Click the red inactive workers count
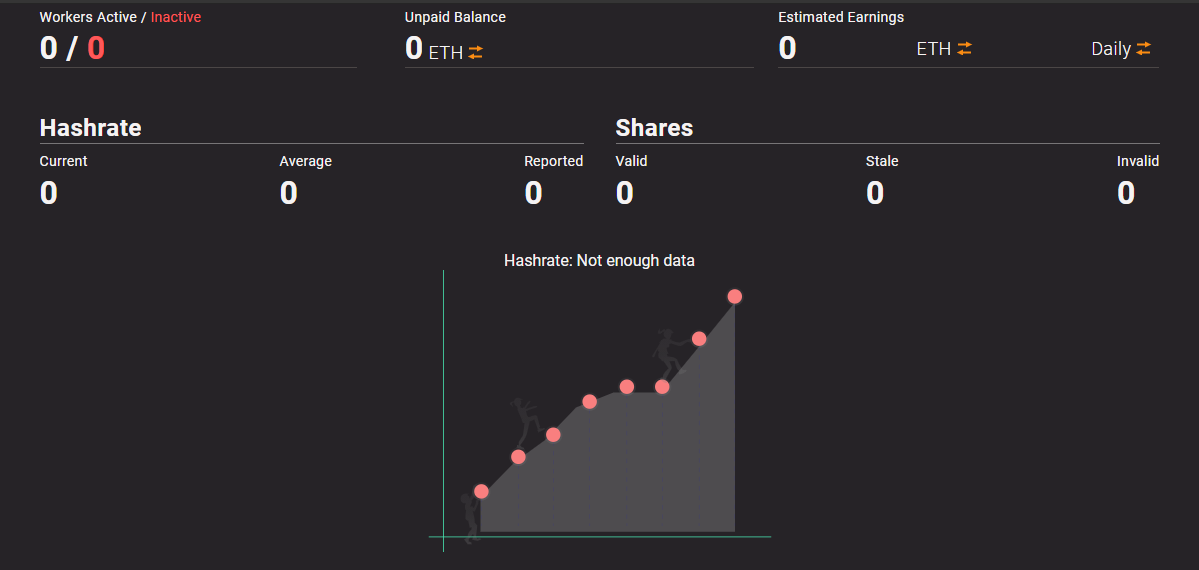This screenshot has height=570, width=1199. click(96, 48)
